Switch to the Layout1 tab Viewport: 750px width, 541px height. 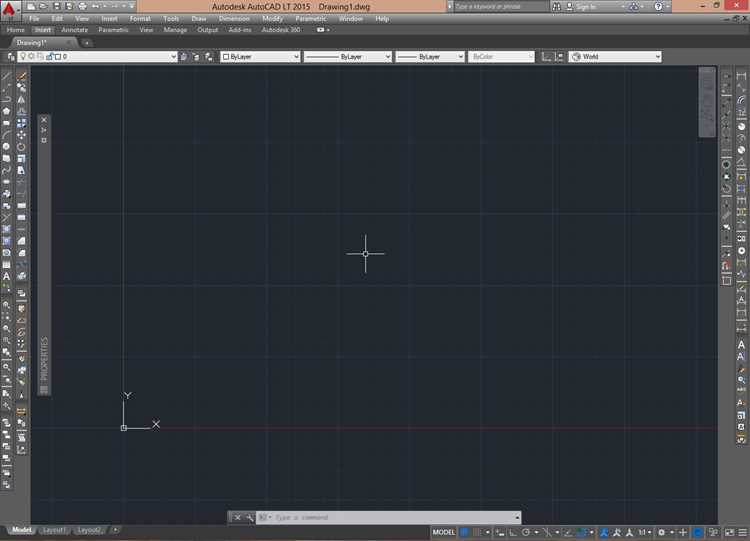pos(54,530)
